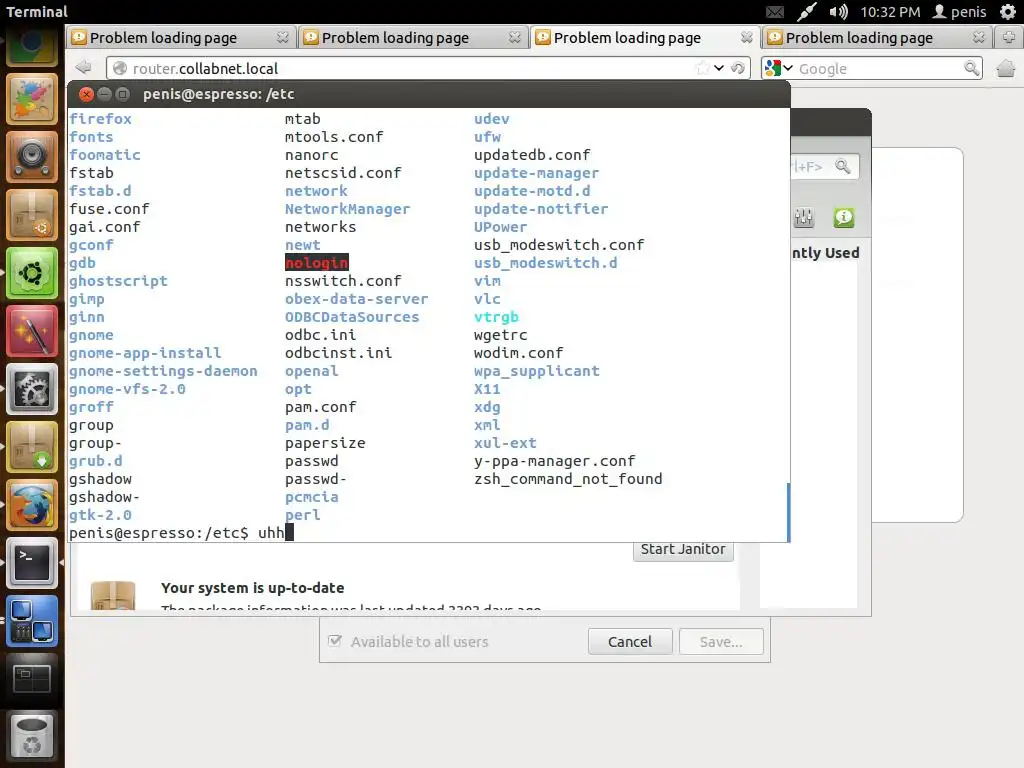
Task: Click Your system is up-to-date text
Action: [x=253, y=588]
